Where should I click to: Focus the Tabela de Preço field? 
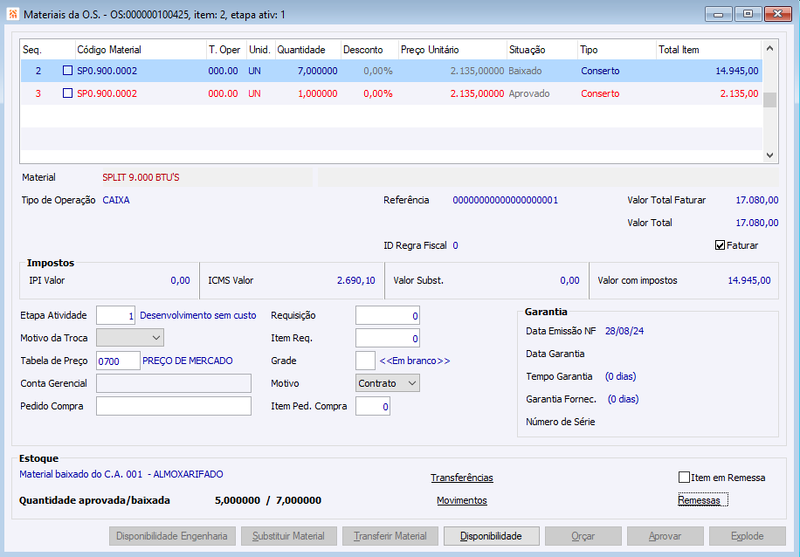118,361
